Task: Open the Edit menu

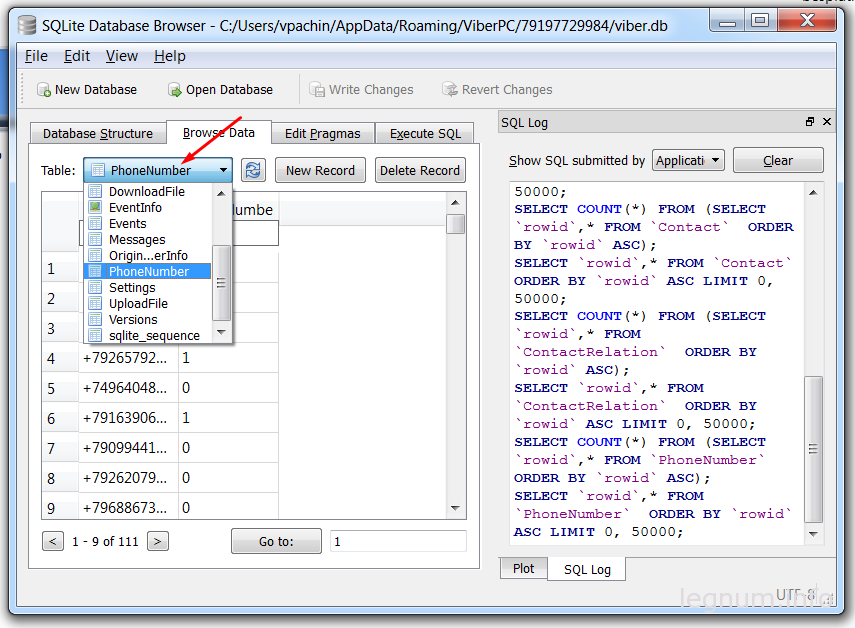Action: [x=77, y=56]
